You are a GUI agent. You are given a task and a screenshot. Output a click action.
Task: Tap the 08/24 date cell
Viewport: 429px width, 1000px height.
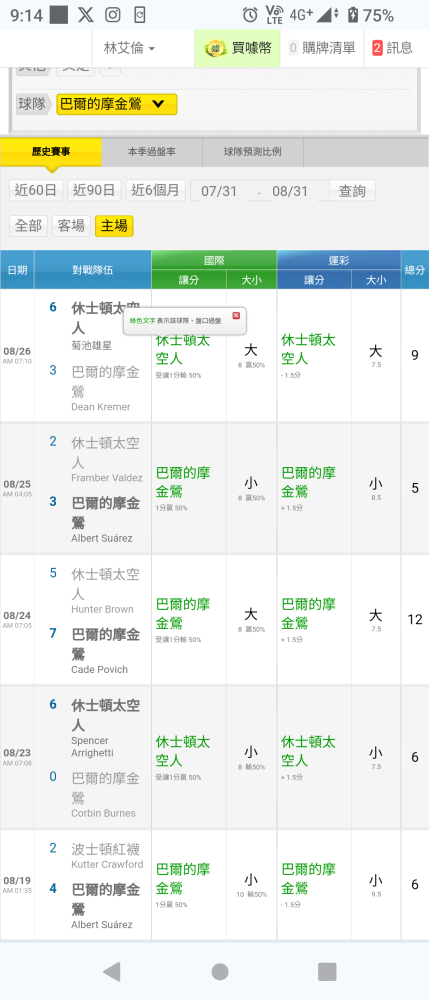click(x=17, y=619)
